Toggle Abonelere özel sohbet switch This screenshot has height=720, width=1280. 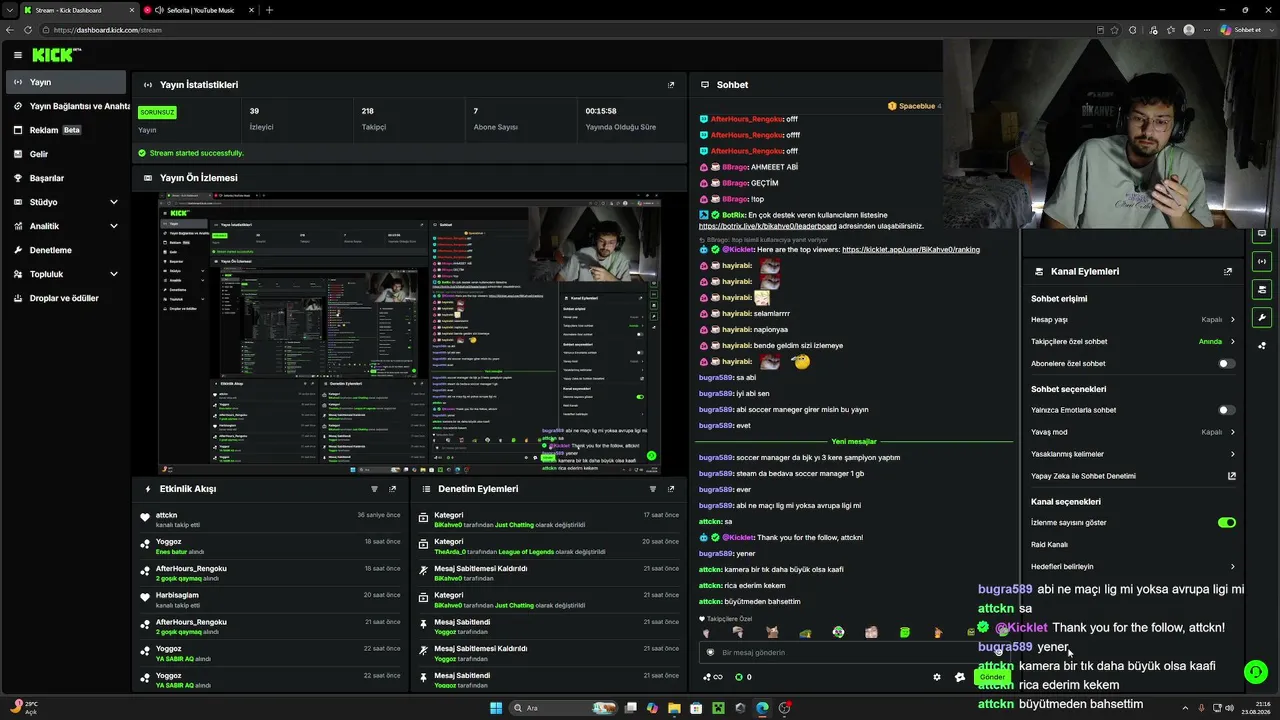tap(1227, 364)
